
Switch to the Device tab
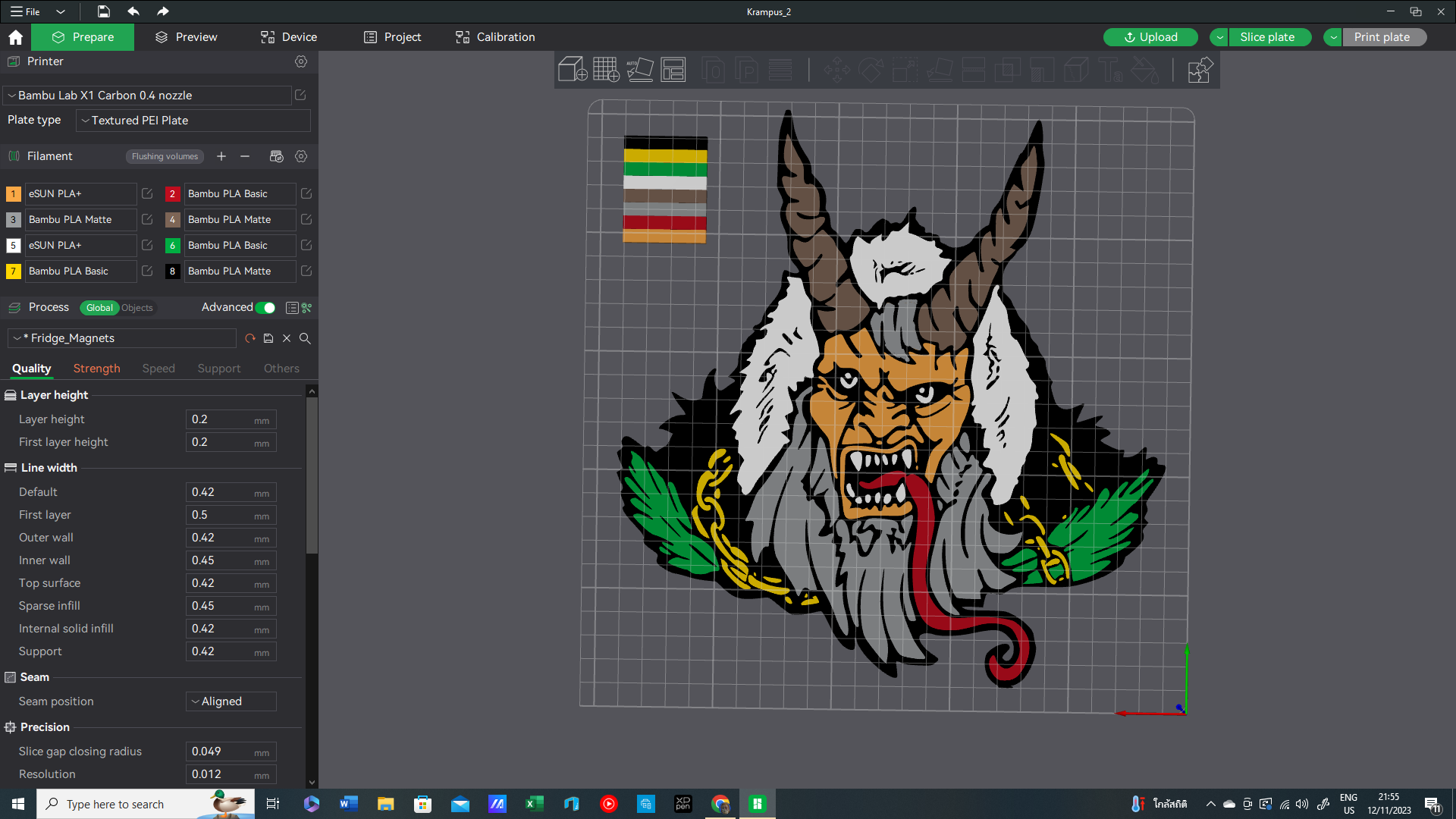pyautogui.click(x=289, y=37)
